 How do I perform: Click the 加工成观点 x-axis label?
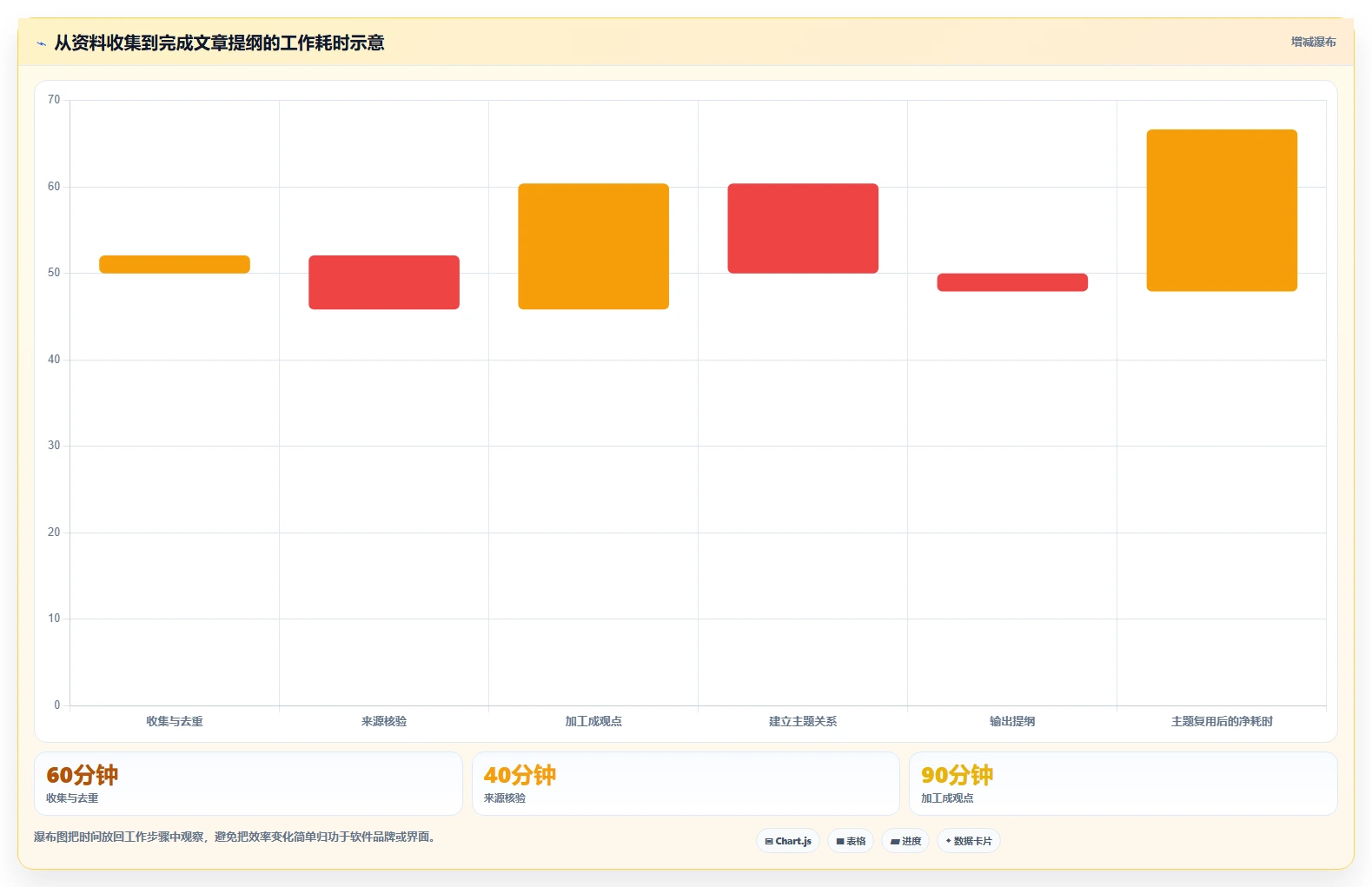coord(593,721)
